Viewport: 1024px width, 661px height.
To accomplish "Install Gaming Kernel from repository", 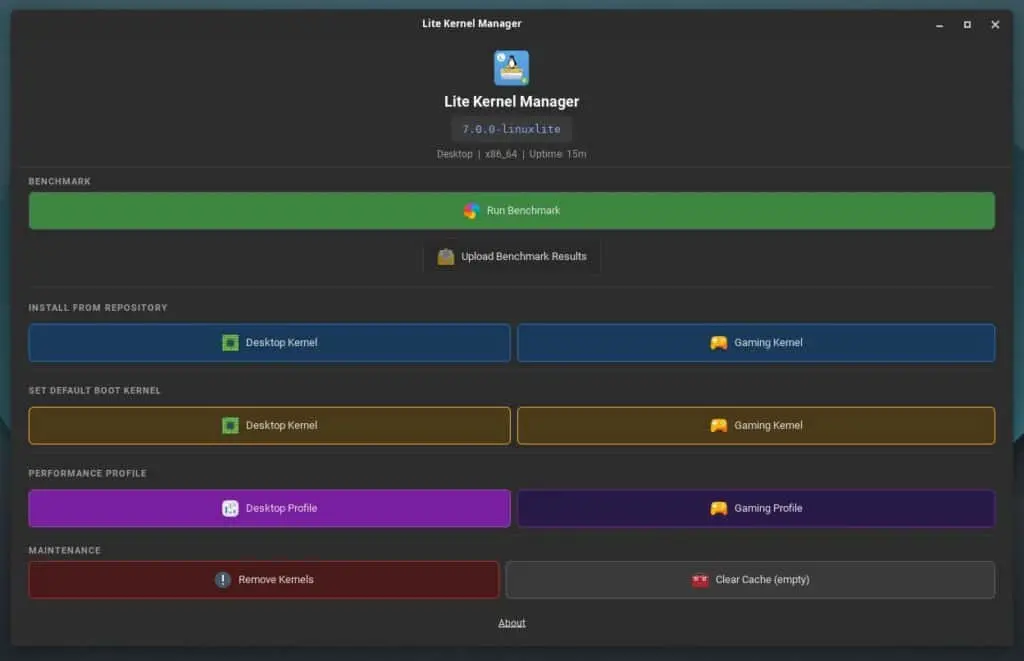I will click(756, 343).
